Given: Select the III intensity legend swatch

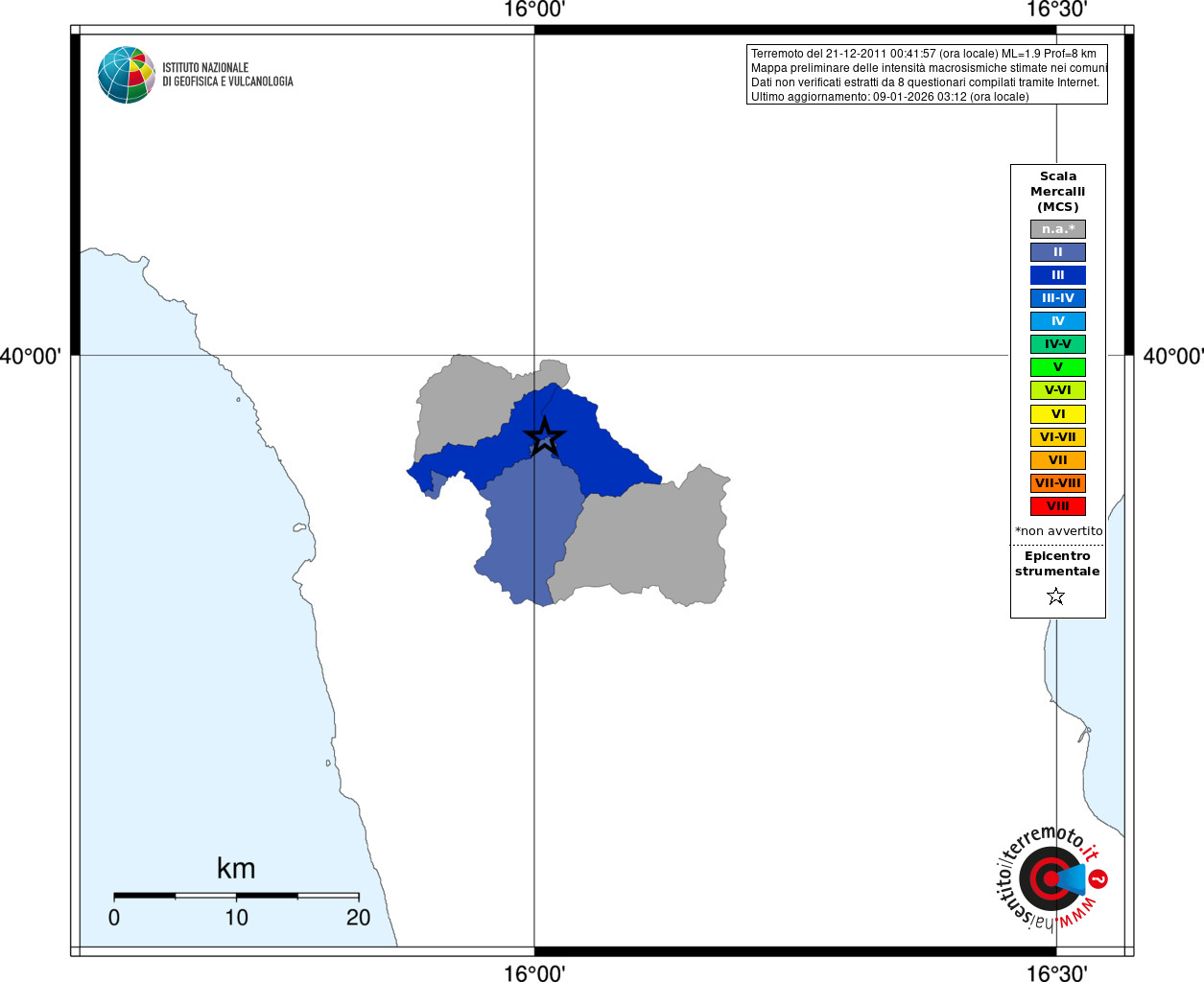Looking at the screenshot, I should click(1058, 275).
